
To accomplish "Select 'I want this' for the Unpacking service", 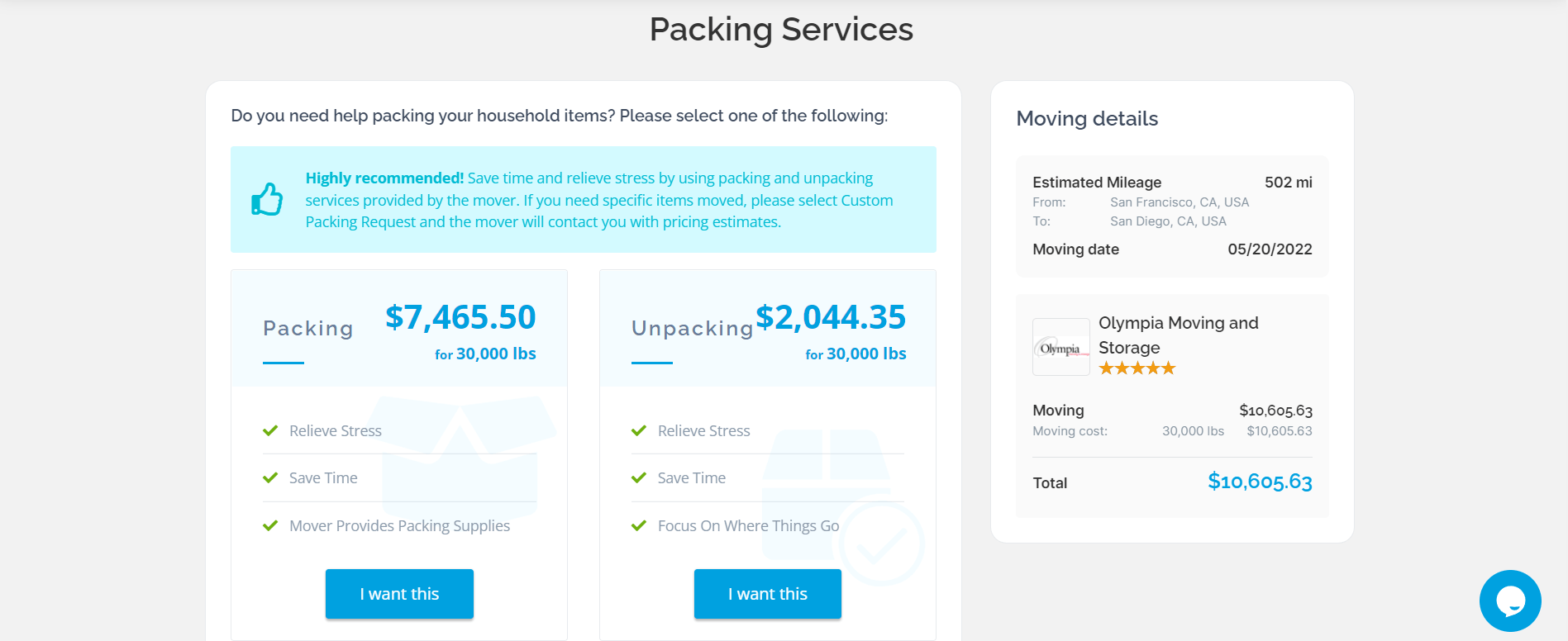I will 767,593.
